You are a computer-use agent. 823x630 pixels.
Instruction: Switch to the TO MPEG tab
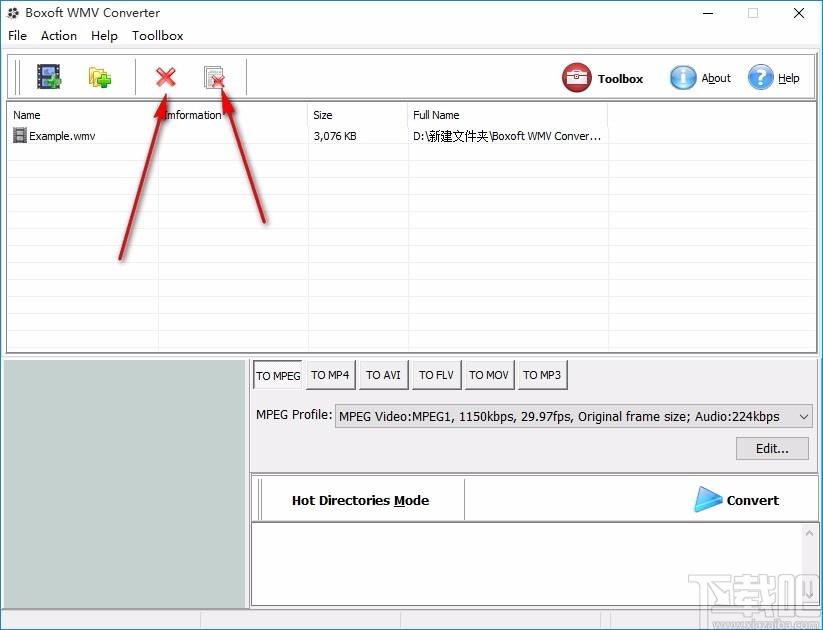coord(278,375)
